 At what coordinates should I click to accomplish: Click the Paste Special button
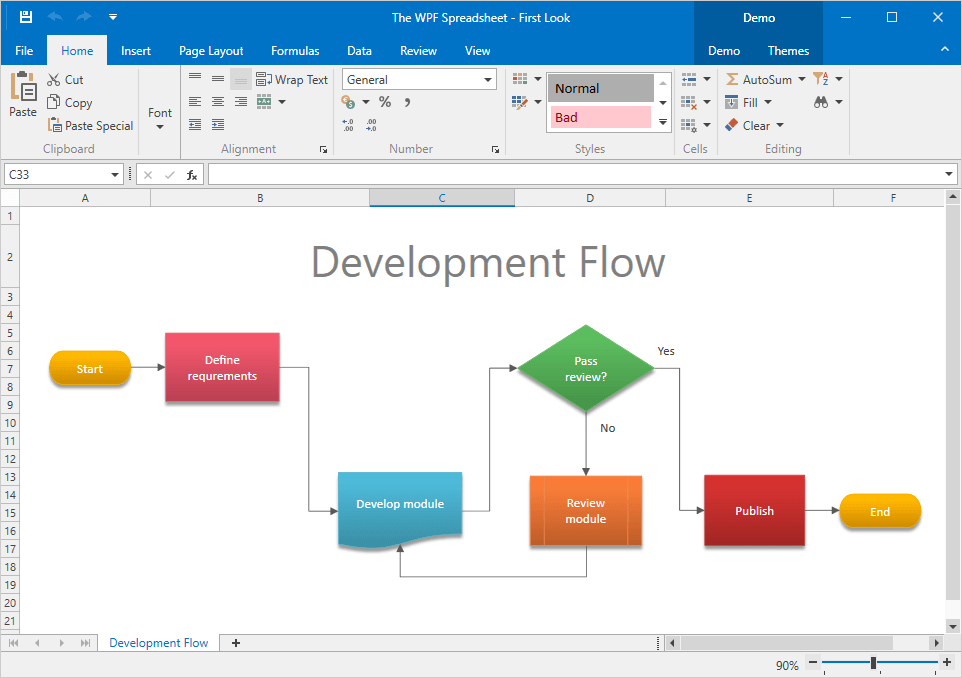click(90, 126)
